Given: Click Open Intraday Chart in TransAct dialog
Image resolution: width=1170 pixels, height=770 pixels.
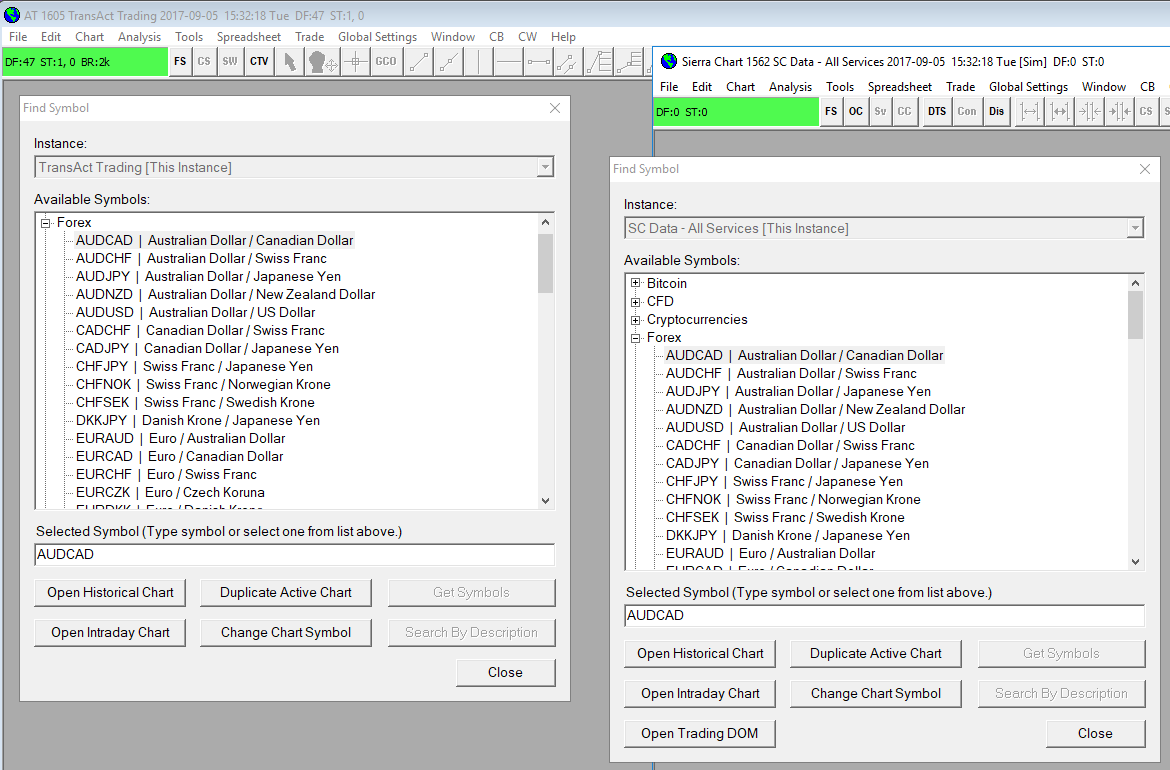Looking at the screenshot, I should point(110,633).
